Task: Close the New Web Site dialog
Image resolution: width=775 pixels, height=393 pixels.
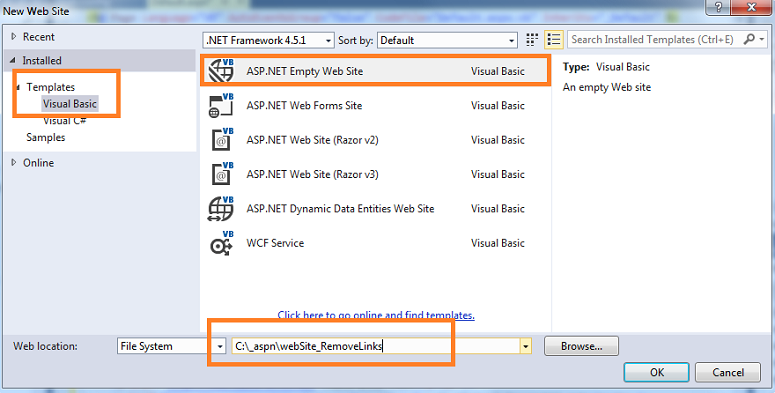Action: pyautogui.click(x=751, y=7)
